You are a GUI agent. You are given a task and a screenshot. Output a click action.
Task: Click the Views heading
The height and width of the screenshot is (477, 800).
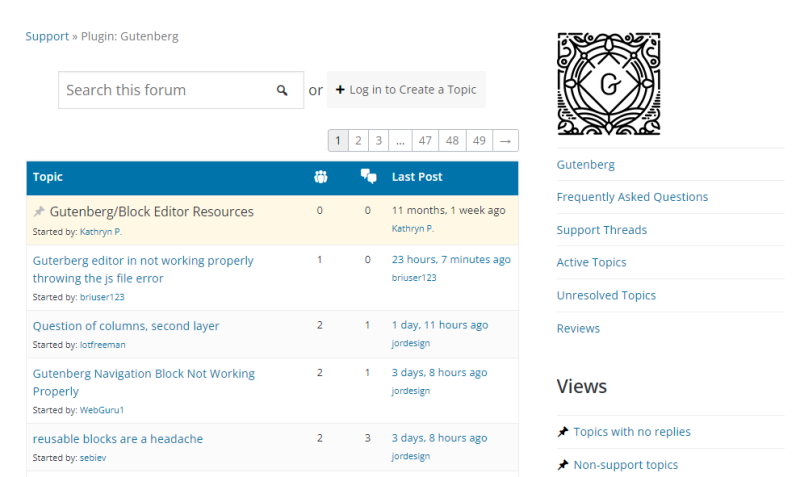pyautogui.click(x=582, y=386)
